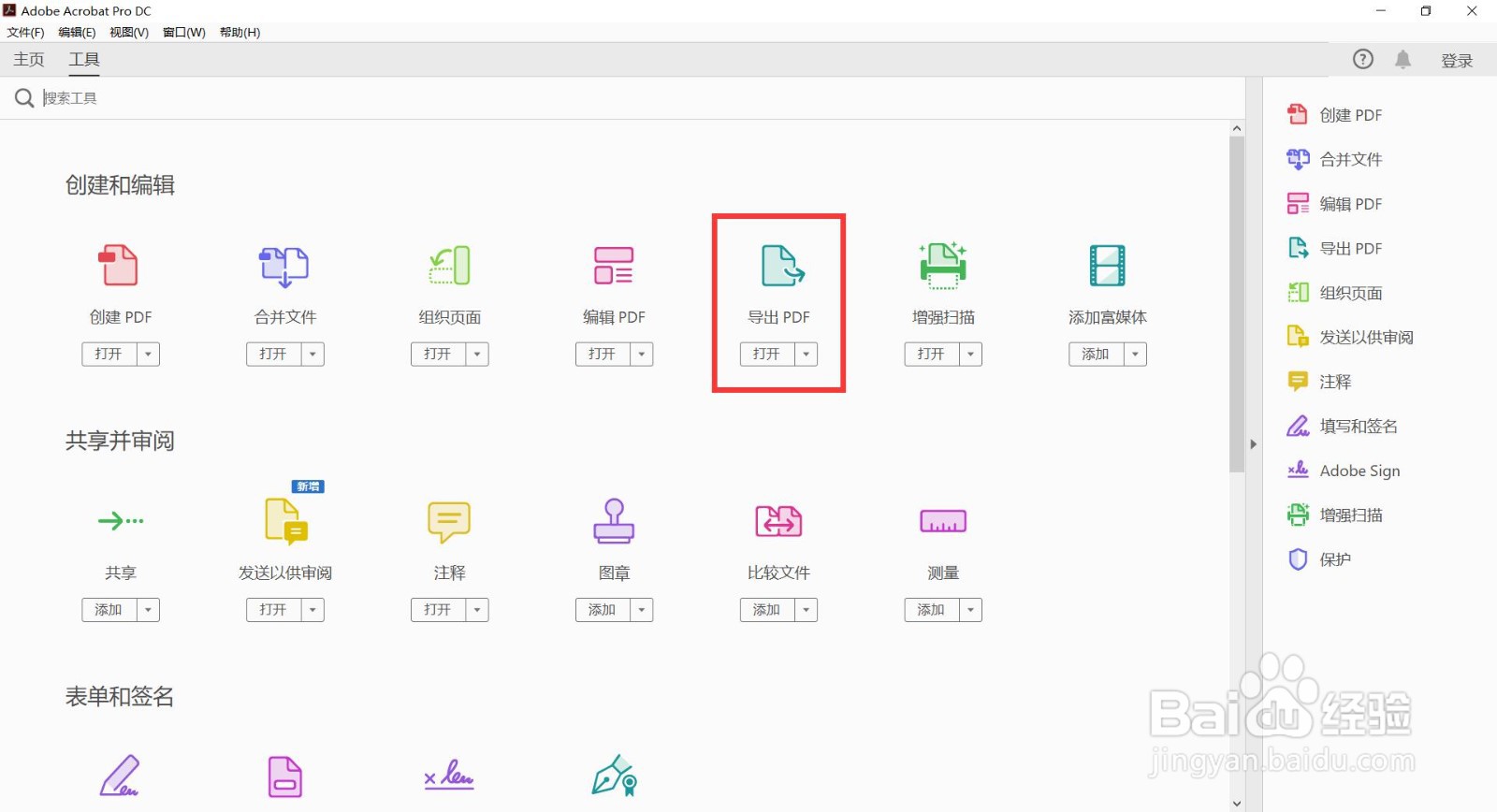Open 编辑 PDF in the right sidebar
Image resolution: width=1497 pixels, height=812 pixels.
1335,204
